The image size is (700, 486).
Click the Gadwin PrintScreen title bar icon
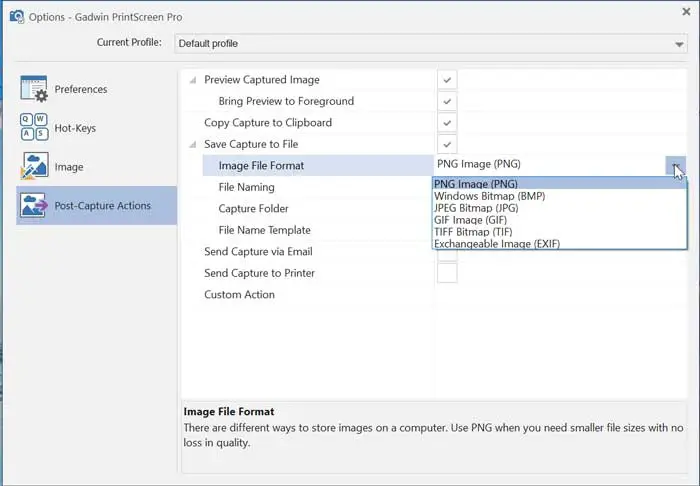click(16, 17)
